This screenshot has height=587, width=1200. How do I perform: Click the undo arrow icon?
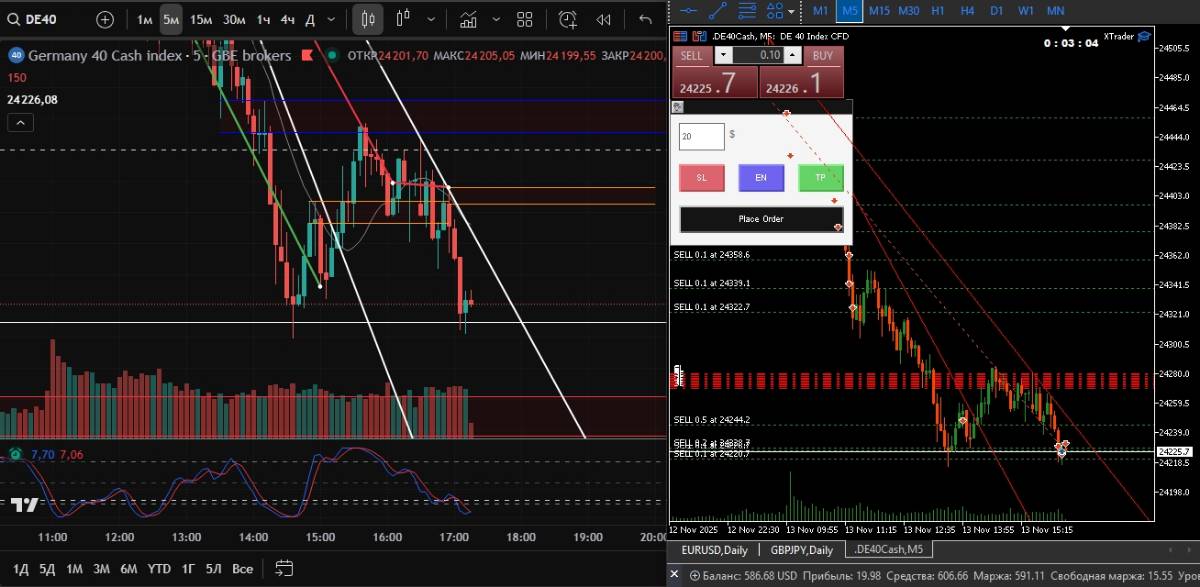click(645, 19)
